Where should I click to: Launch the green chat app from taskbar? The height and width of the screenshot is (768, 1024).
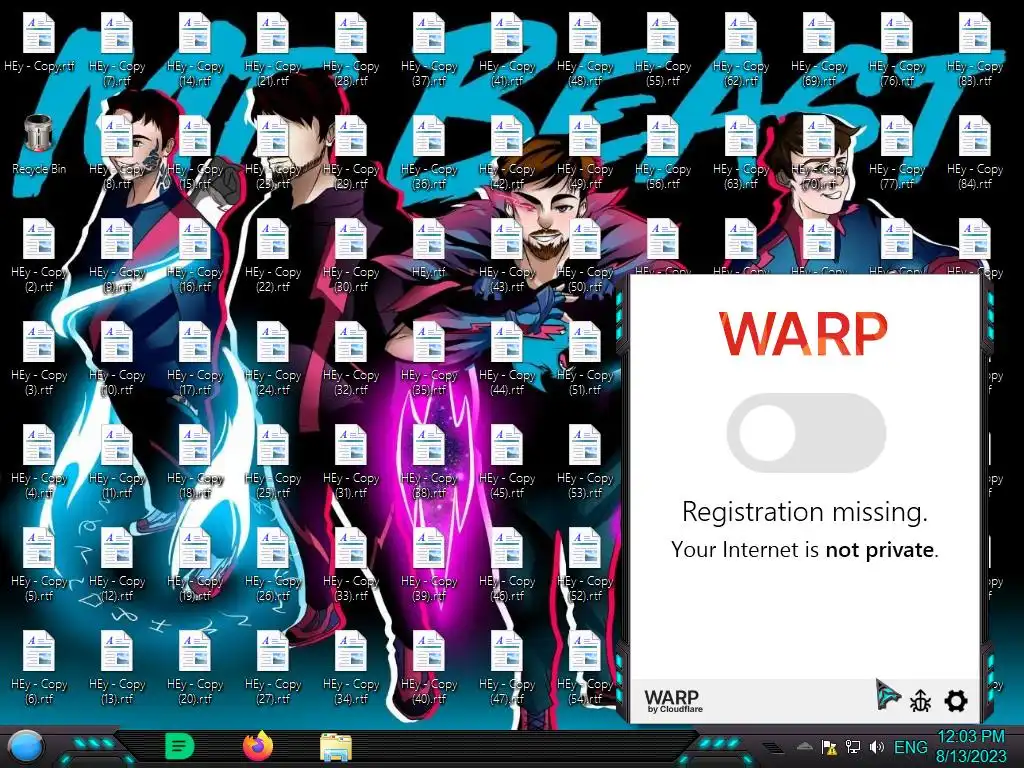coord(180,746)
